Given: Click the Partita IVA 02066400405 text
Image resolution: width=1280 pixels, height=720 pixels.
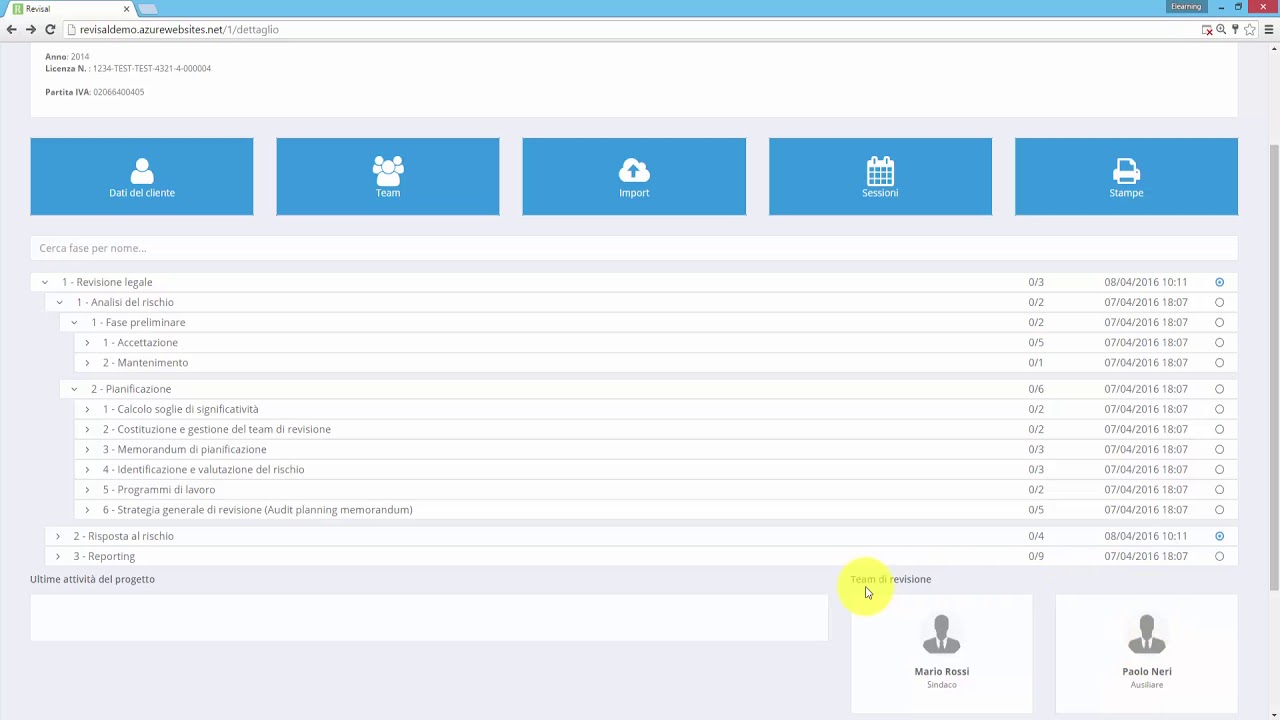Looking at the screenshot, I should pos(95,92).
